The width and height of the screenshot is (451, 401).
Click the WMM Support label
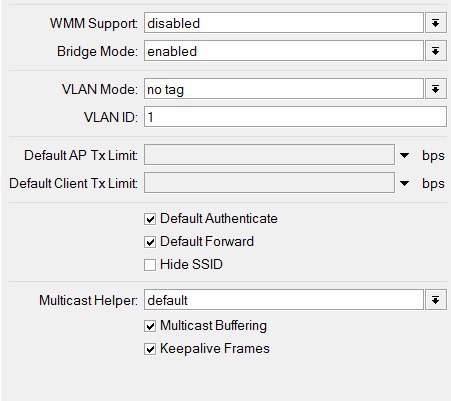(94, 24)
